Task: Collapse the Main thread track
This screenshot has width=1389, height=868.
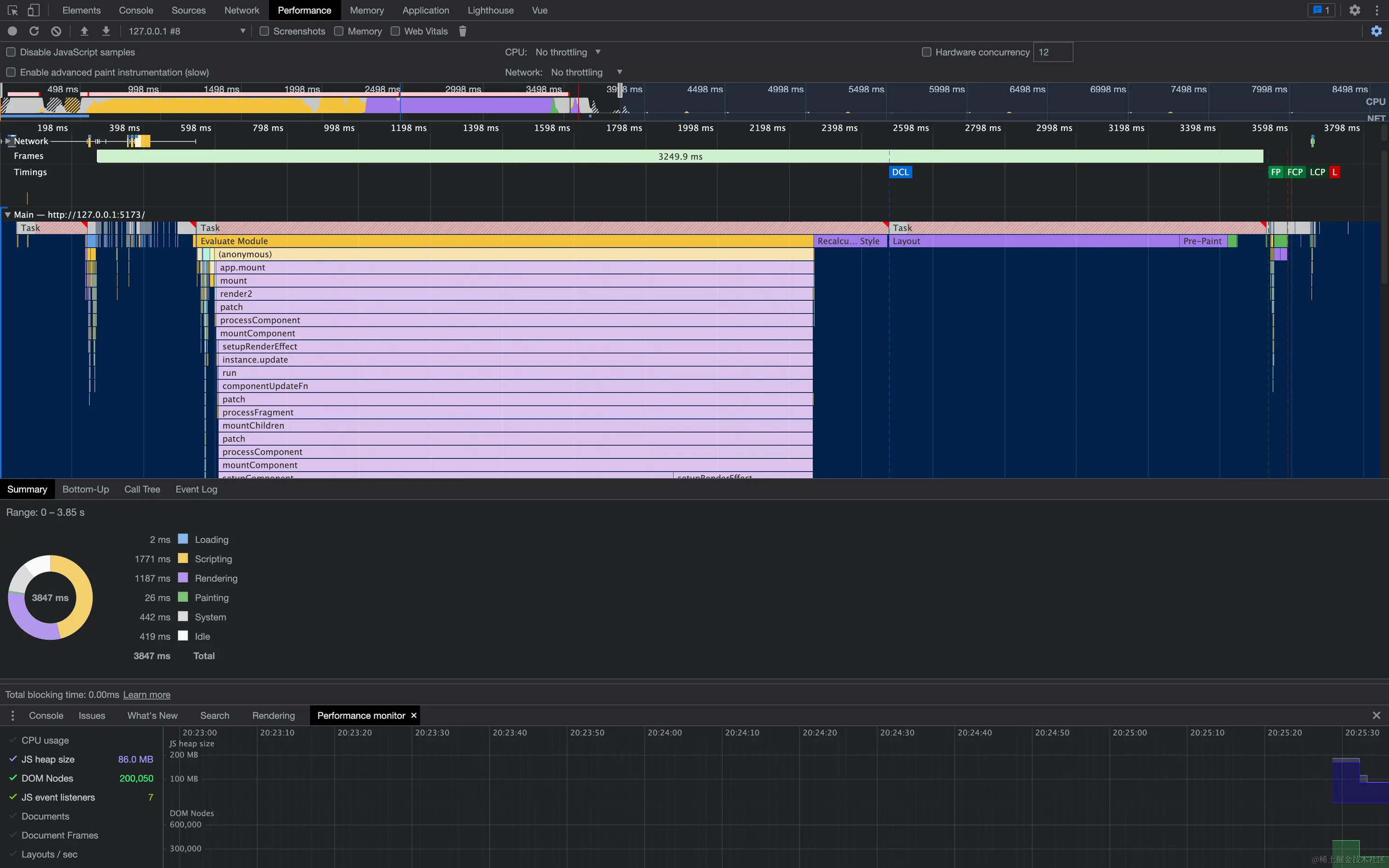Action: click(7, 215)
